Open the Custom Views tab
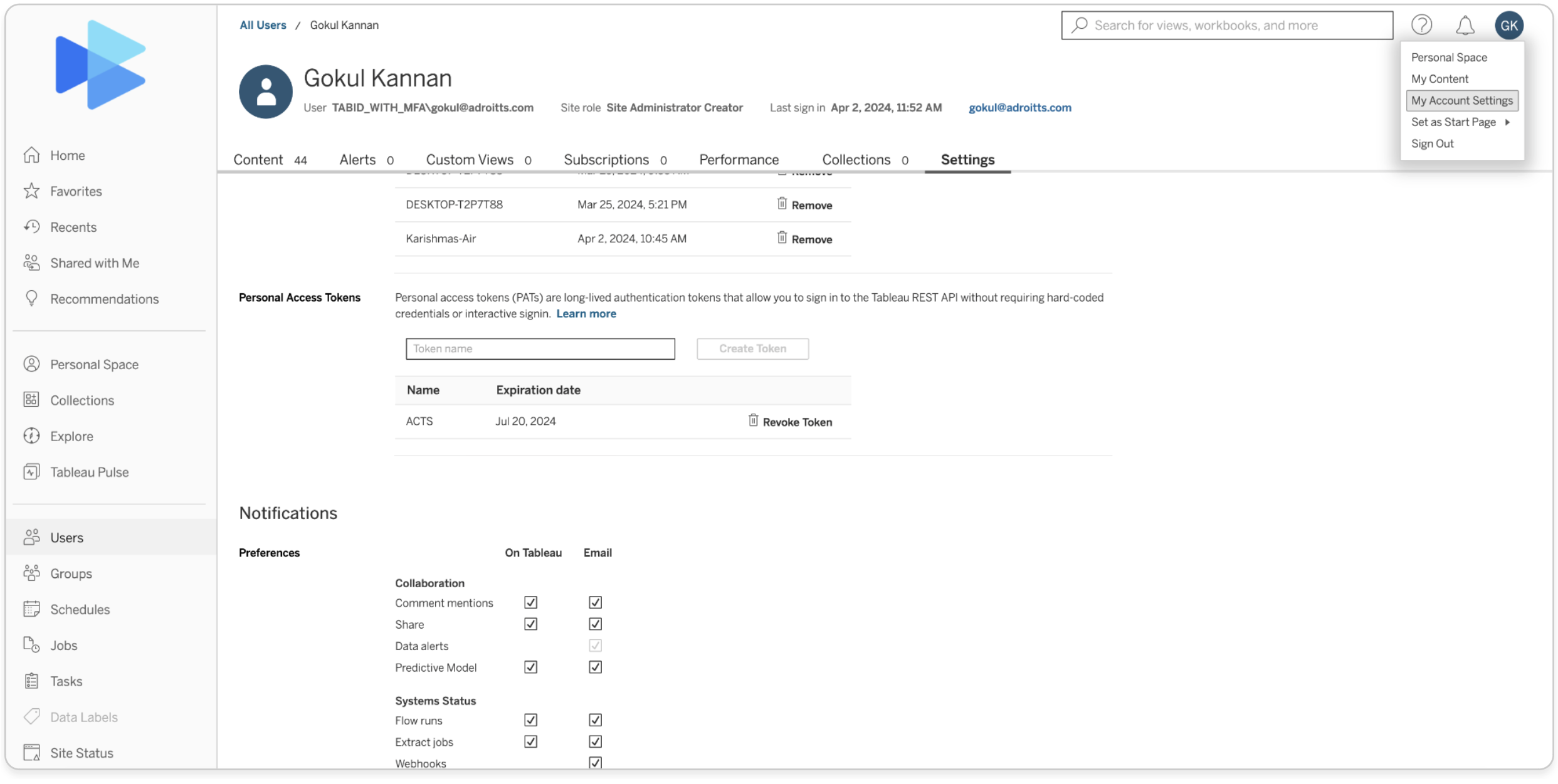 (x=479, y=159)
